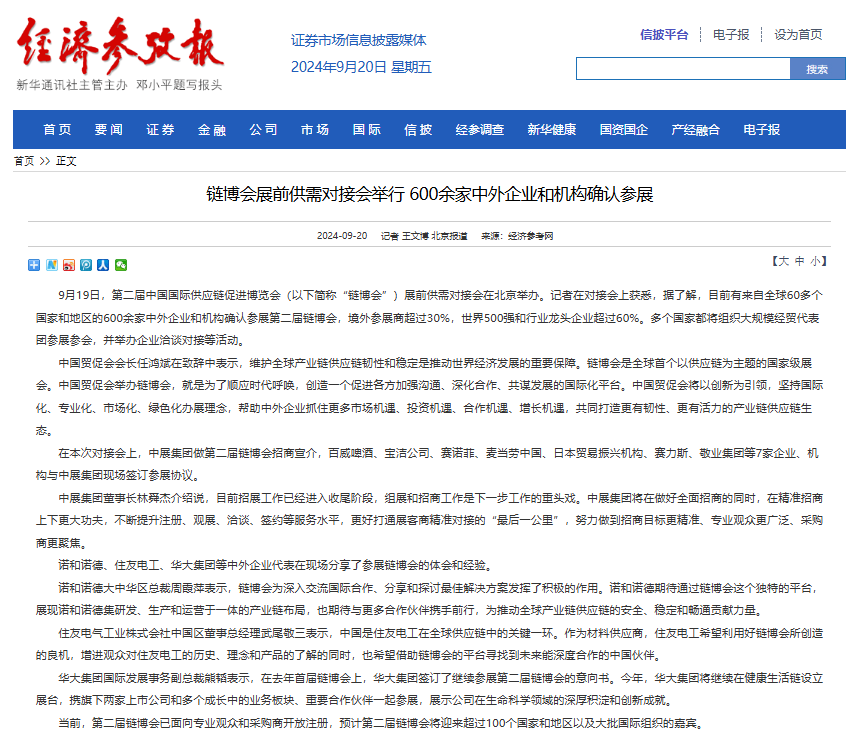Share via the blue N icon
The height and width of the screenshot is (748, 853).
(x=51, y=265)
